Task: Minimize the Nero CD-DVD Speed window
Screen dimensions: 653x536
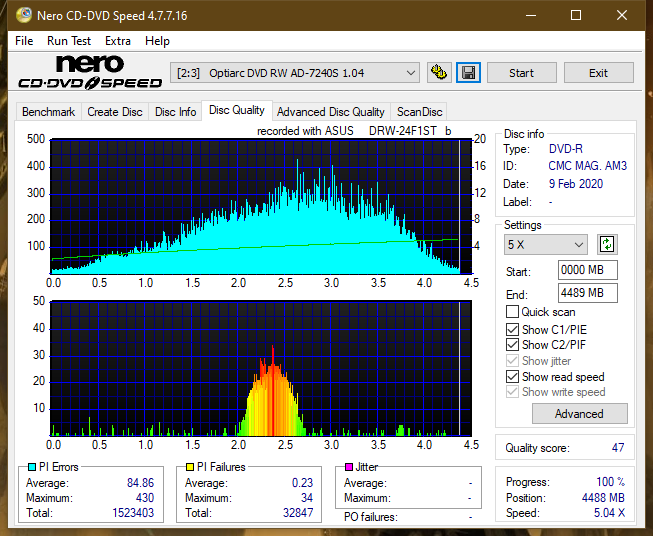Action: point(531,15)
